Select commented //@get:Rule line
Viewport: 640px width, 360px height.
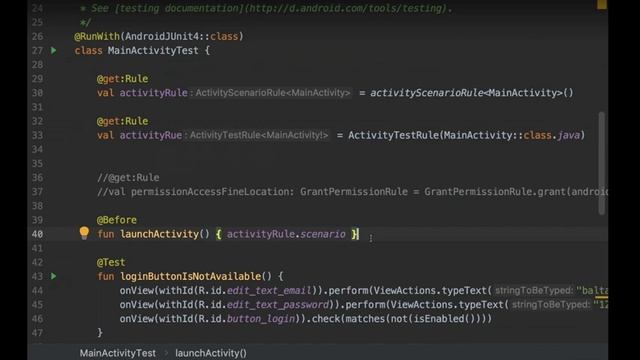128,178
